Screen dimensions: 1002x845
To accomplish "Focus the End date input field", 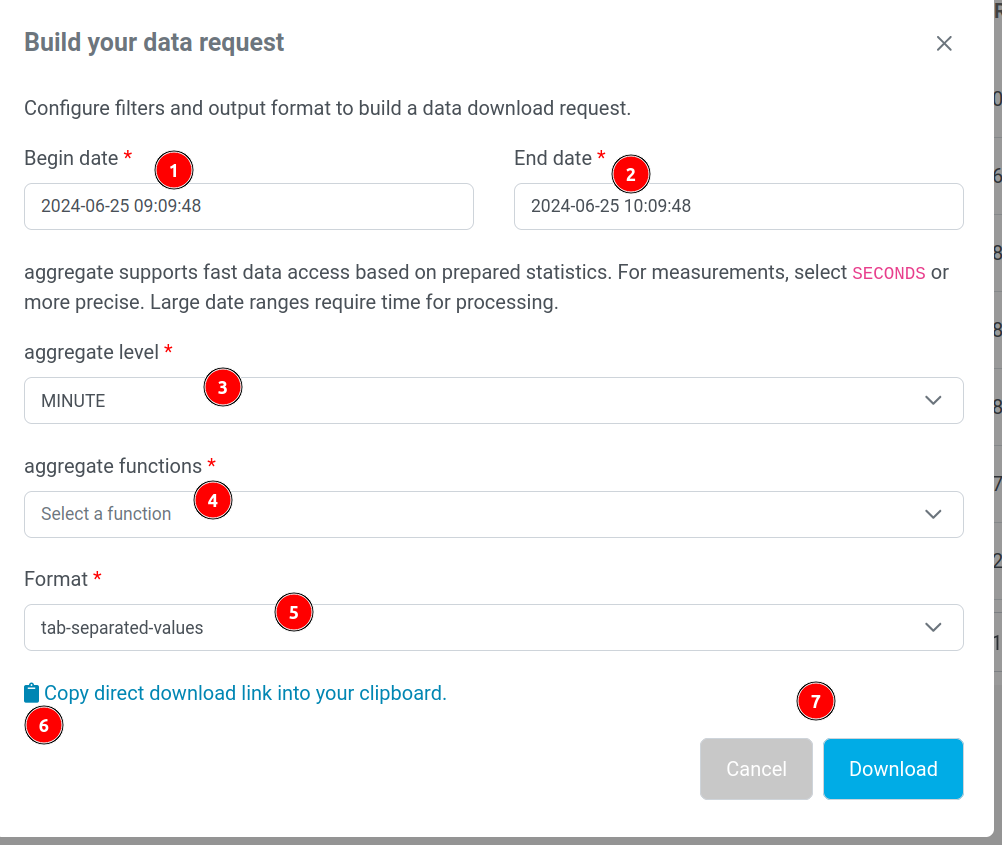I will coord(738,206).
